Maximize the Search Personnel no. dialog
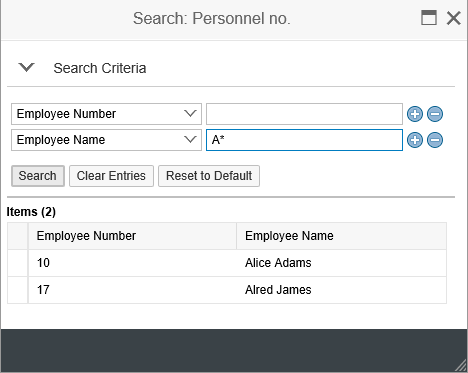Image resolution: width=468 pixels, height=373 pixels. [429, 18]
